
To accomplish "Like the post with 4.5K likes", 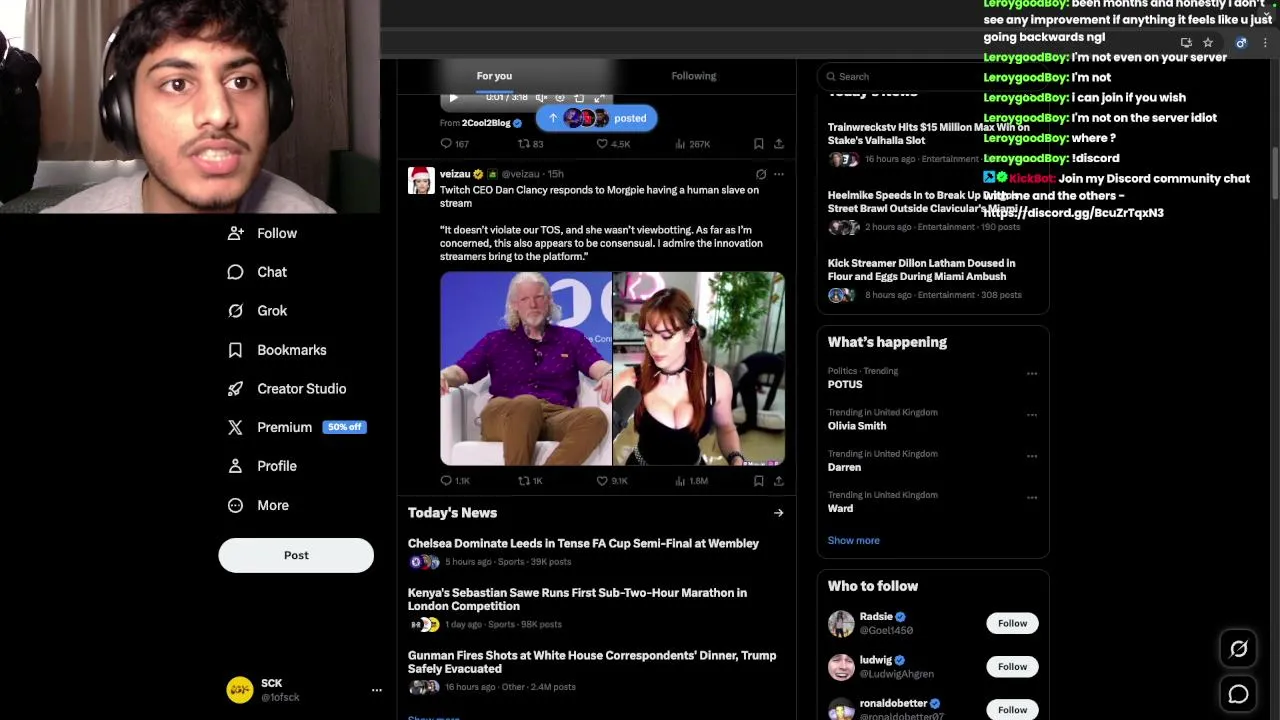I will (x=613, y=144).
